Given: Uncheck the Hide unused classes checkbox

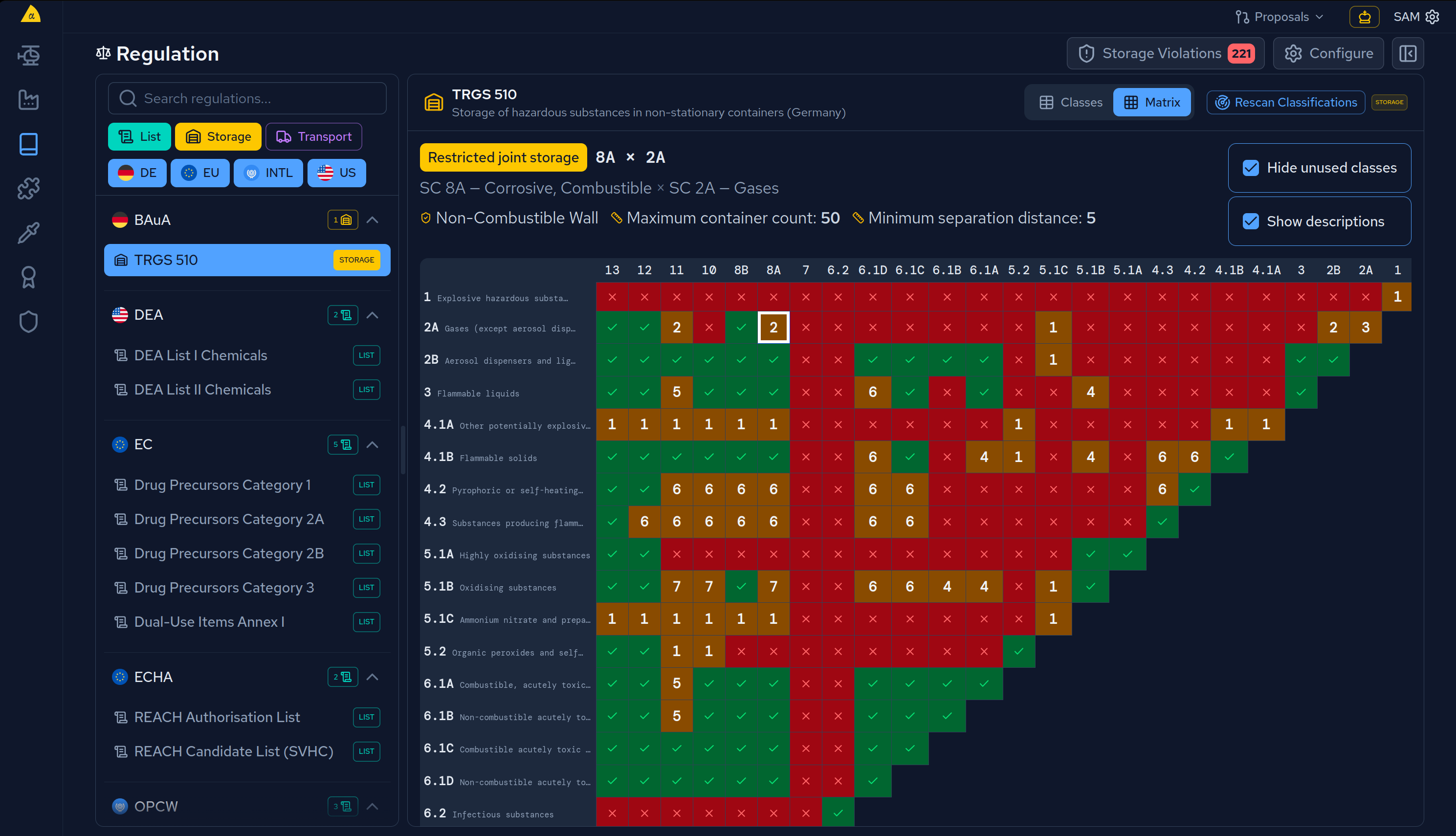Looking at the screenshot, I should pyautogui.click(x=1252, y=168).
